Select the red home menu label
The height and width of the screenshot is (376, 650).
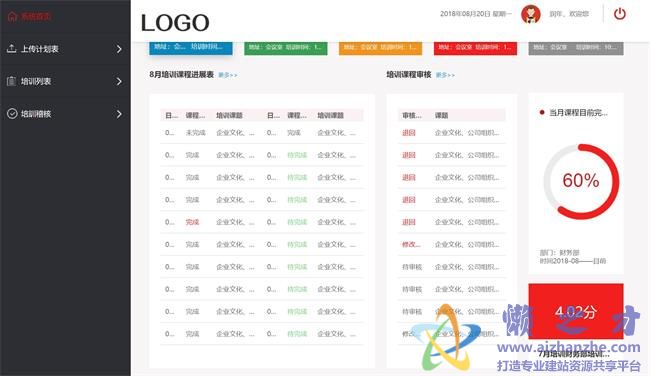(36, 17)
